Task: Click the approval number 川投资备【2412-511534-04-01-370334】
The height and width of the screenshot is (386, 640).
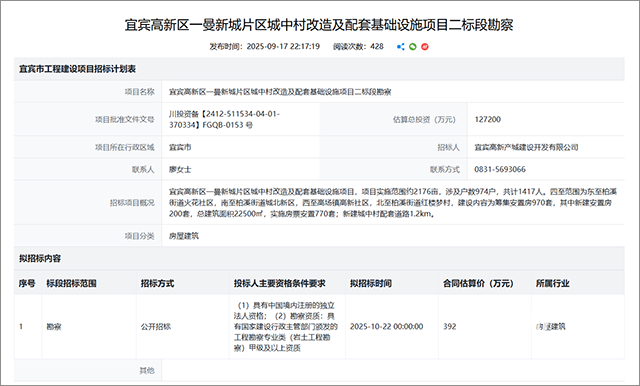Action: pos(224,120)
